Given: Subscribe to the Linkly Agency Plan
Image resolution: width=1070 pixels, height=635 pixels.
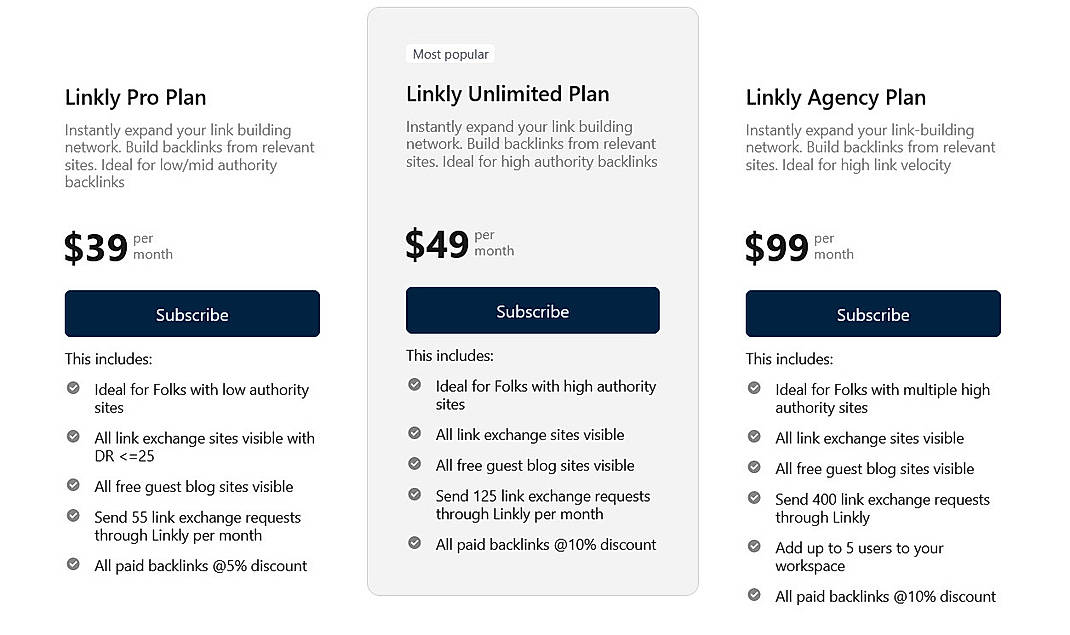Looking at the screenshot, I should [x=872, y=313].
